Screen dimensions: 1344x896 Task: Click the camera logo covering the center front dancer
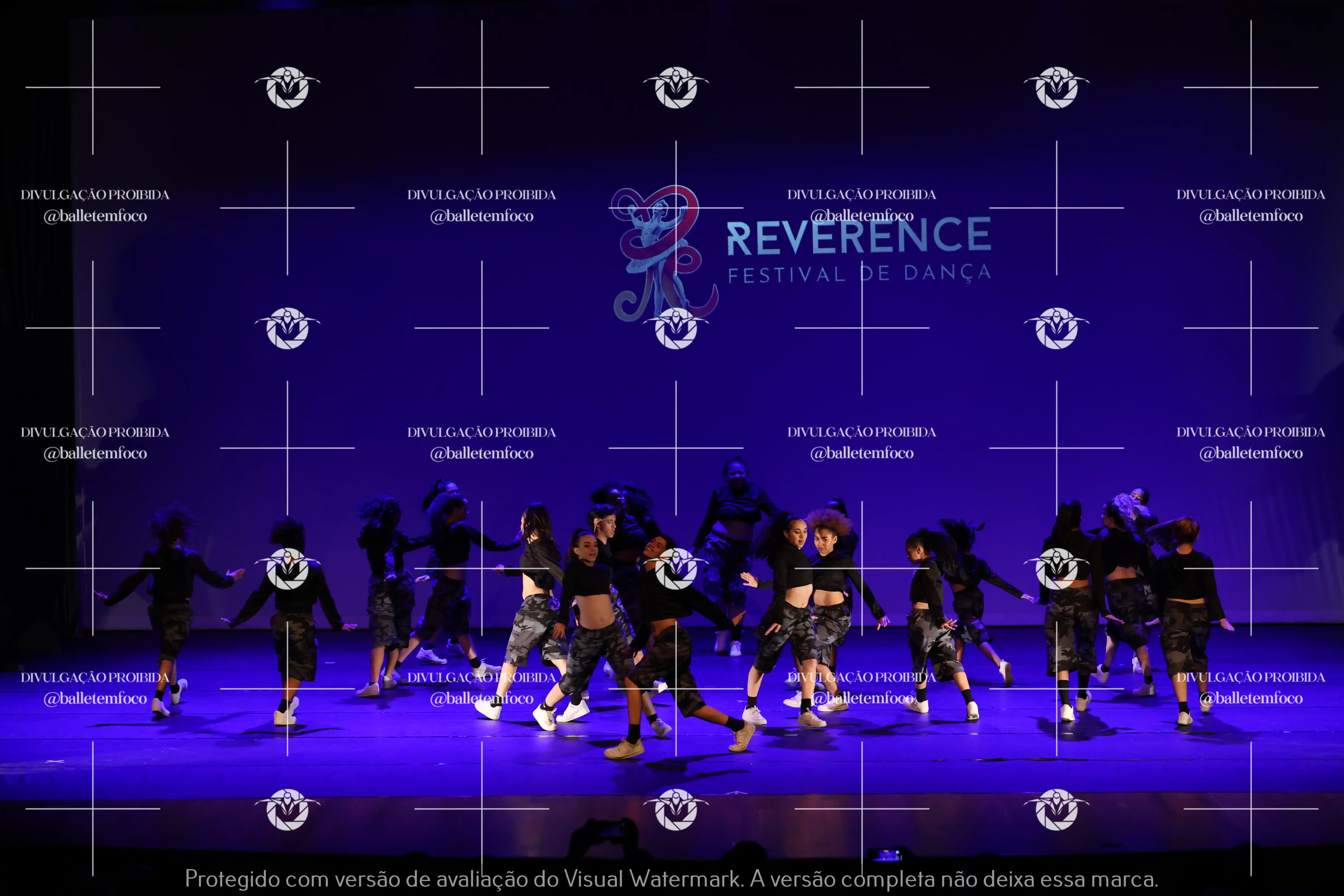pyautogui.click(x=676, y=569)
